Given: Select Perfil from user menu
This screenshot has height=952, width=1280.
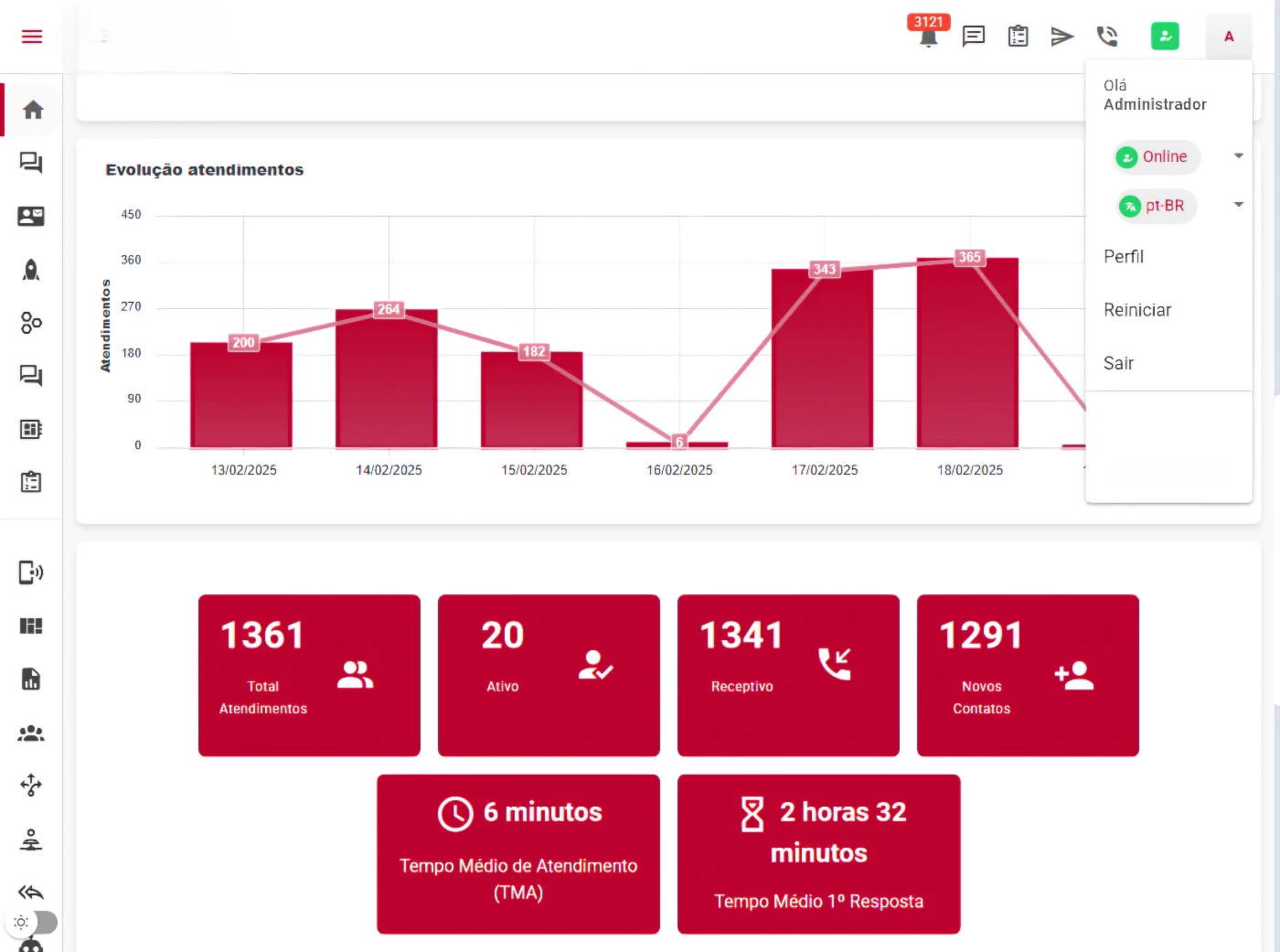Looking at the screenshot, I should pyautogui.click(x=1124, y=257).
